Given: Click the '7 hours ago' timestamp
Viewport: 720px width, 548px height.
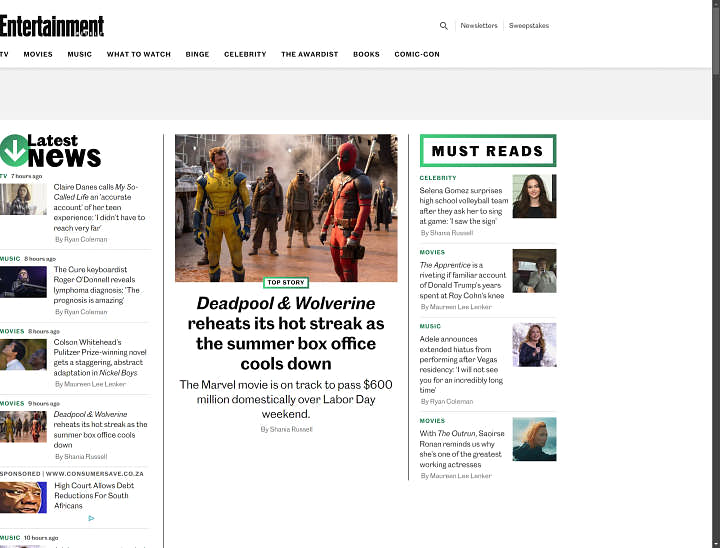Looking at the screenshot, I should (x=27, y=176).
